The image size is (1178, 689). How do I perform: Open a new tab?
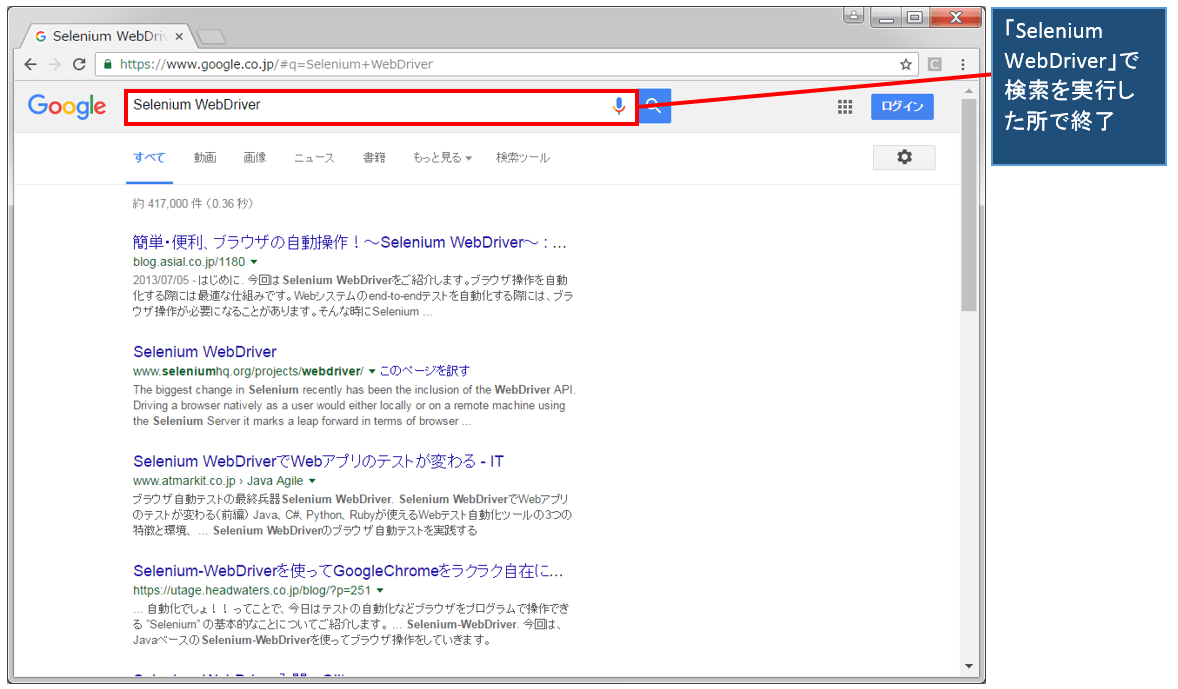coord(211,36)
